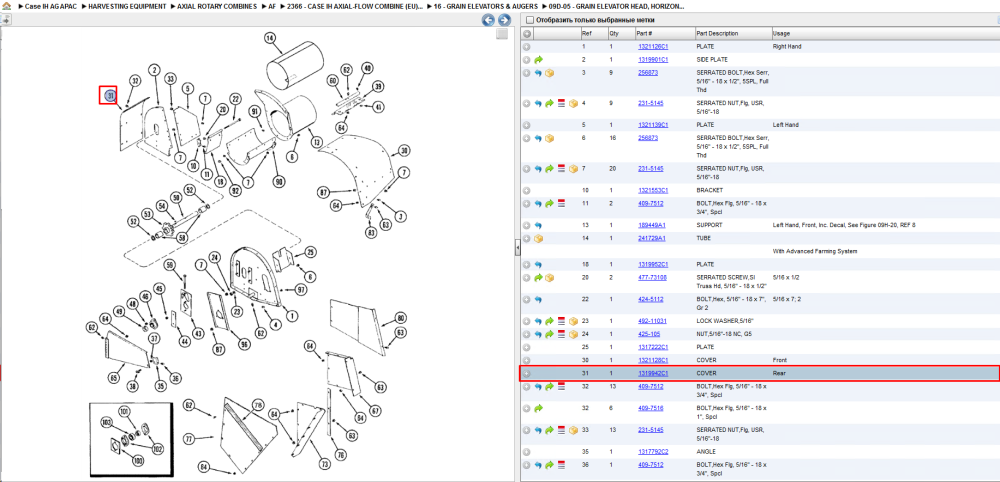Open part number link 1319942C1

click(x=652, y=373)
